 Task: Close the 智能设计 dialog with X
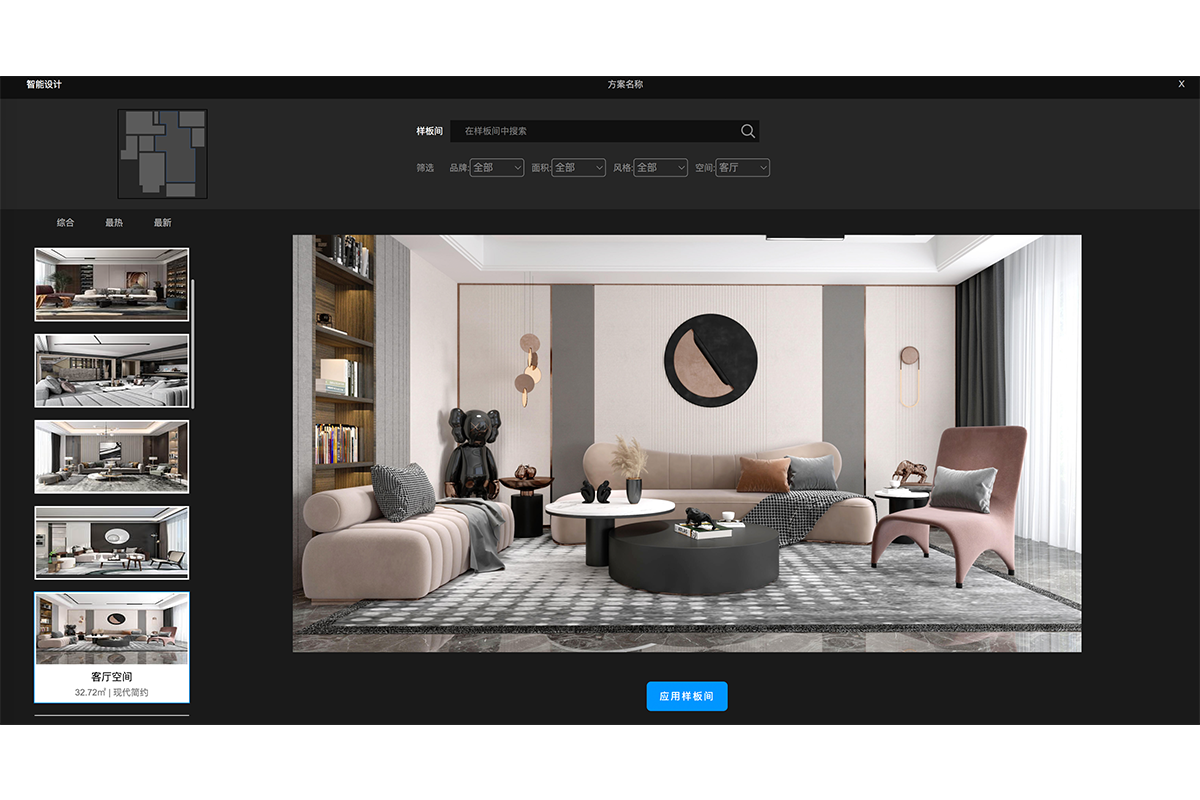(x=1181, y=85)
